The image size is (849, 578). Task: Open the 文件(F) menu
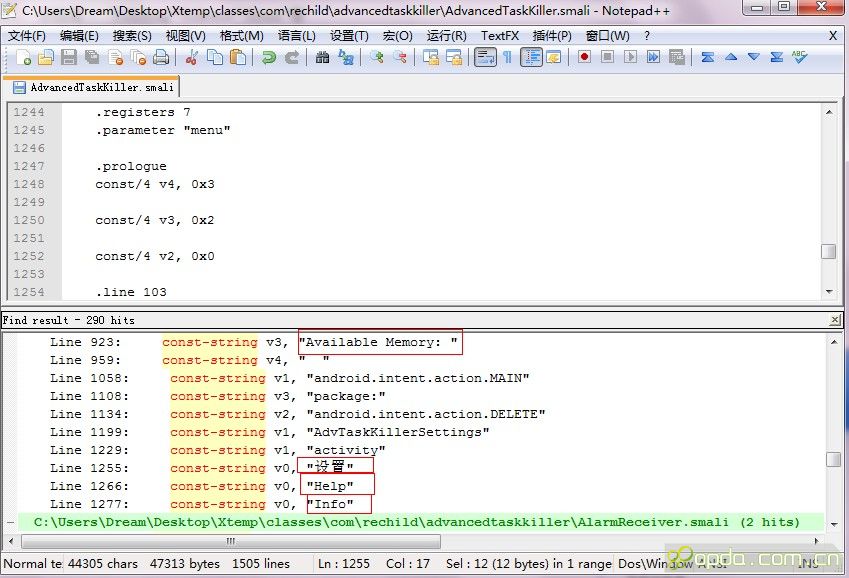(x=27, y=35)
